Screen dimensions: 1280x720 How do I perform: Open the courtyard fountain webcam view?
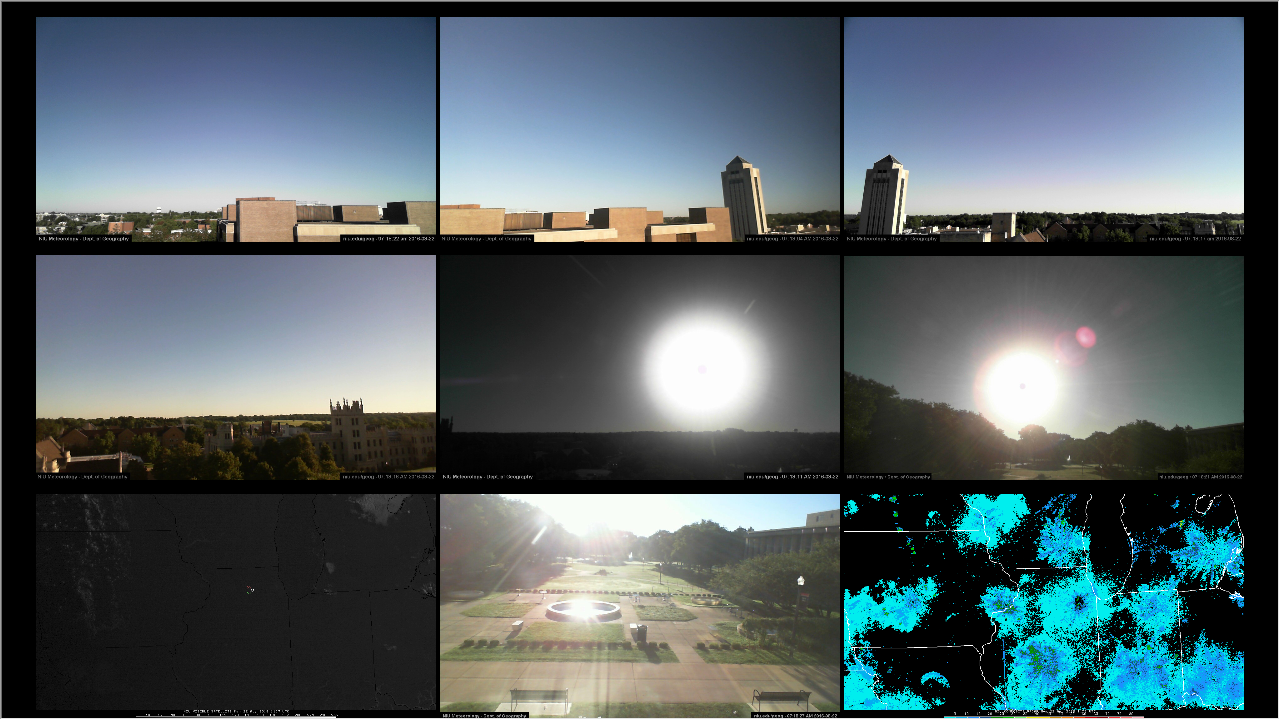tap(640, 605)
